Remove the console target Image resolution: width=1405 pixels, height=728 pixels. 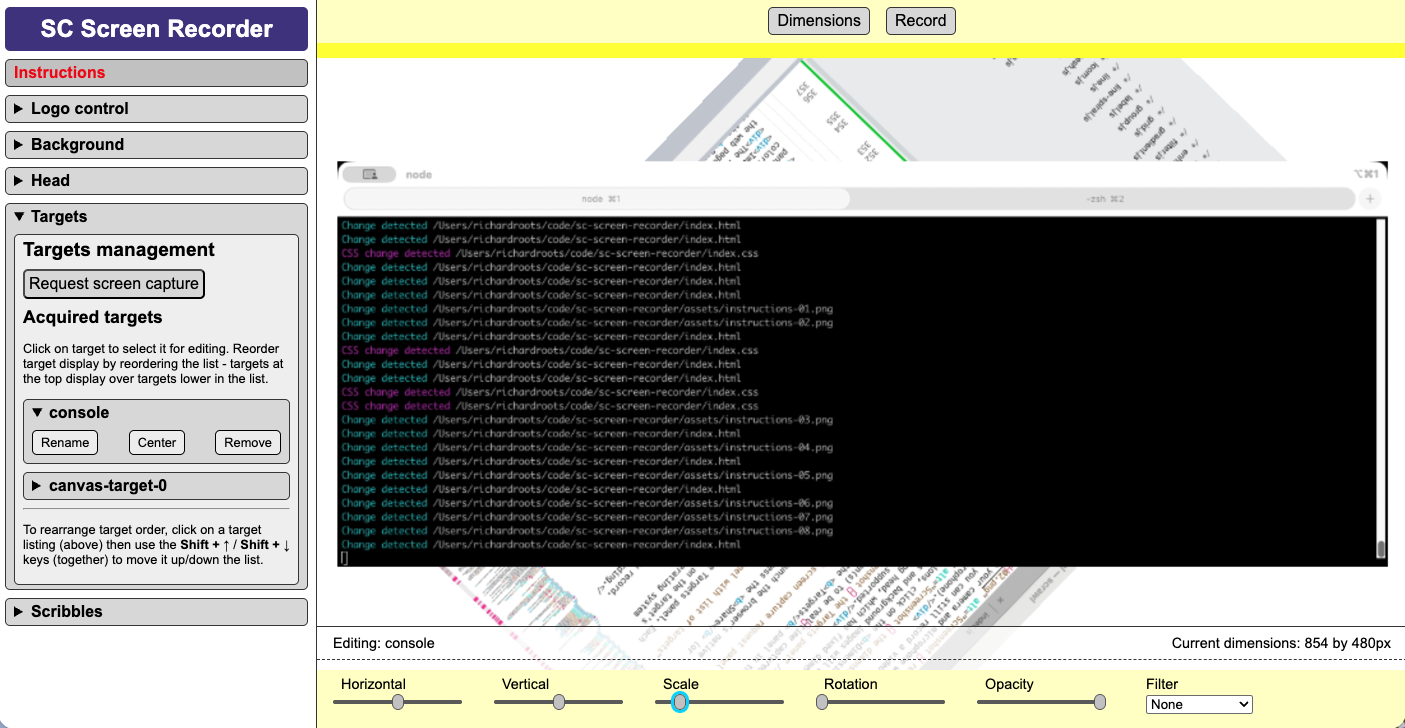[x=247, y=442]
